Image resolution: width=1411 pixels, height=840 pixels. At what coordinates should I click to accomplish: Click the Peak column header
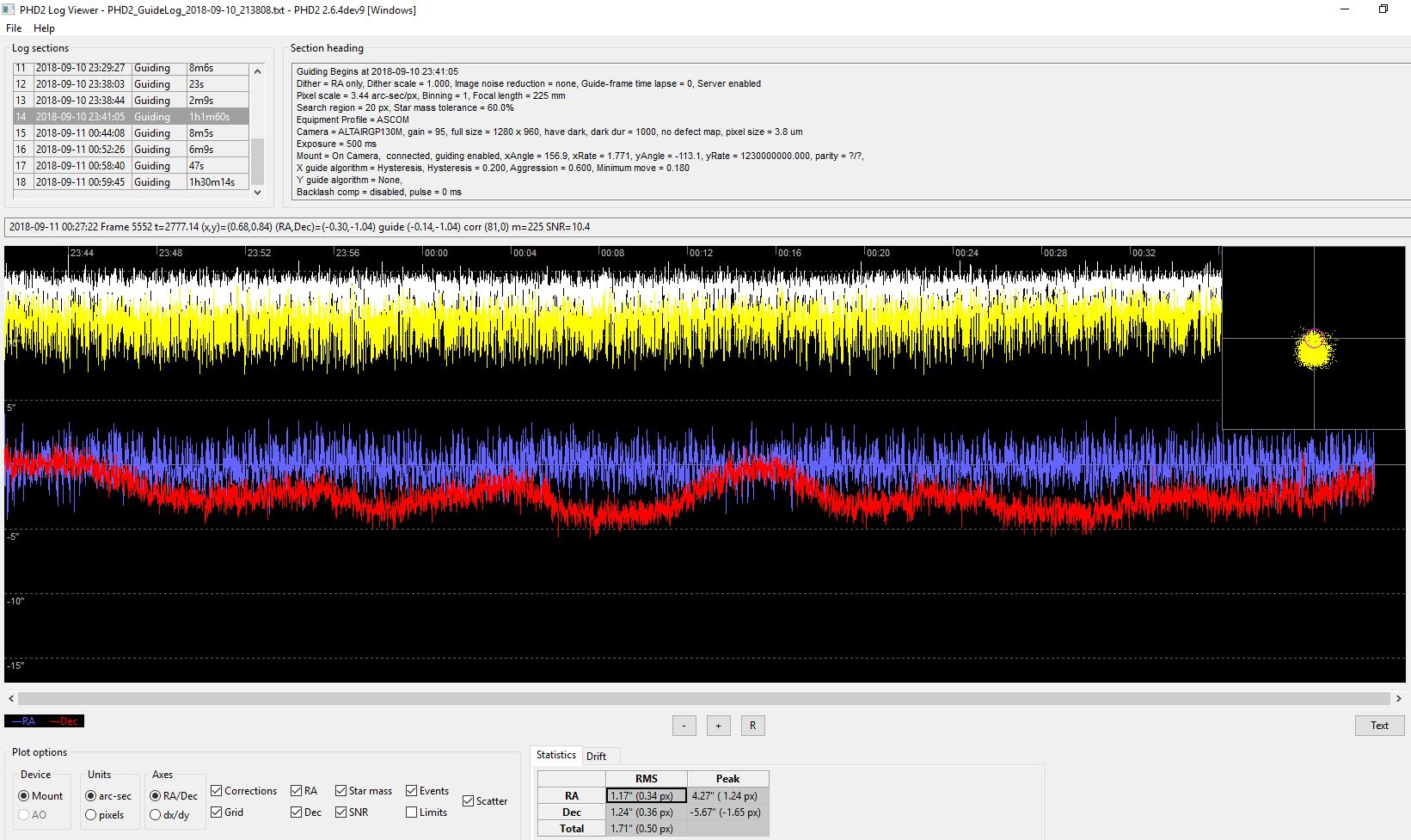pyautogui.click(x=728, y=779)
